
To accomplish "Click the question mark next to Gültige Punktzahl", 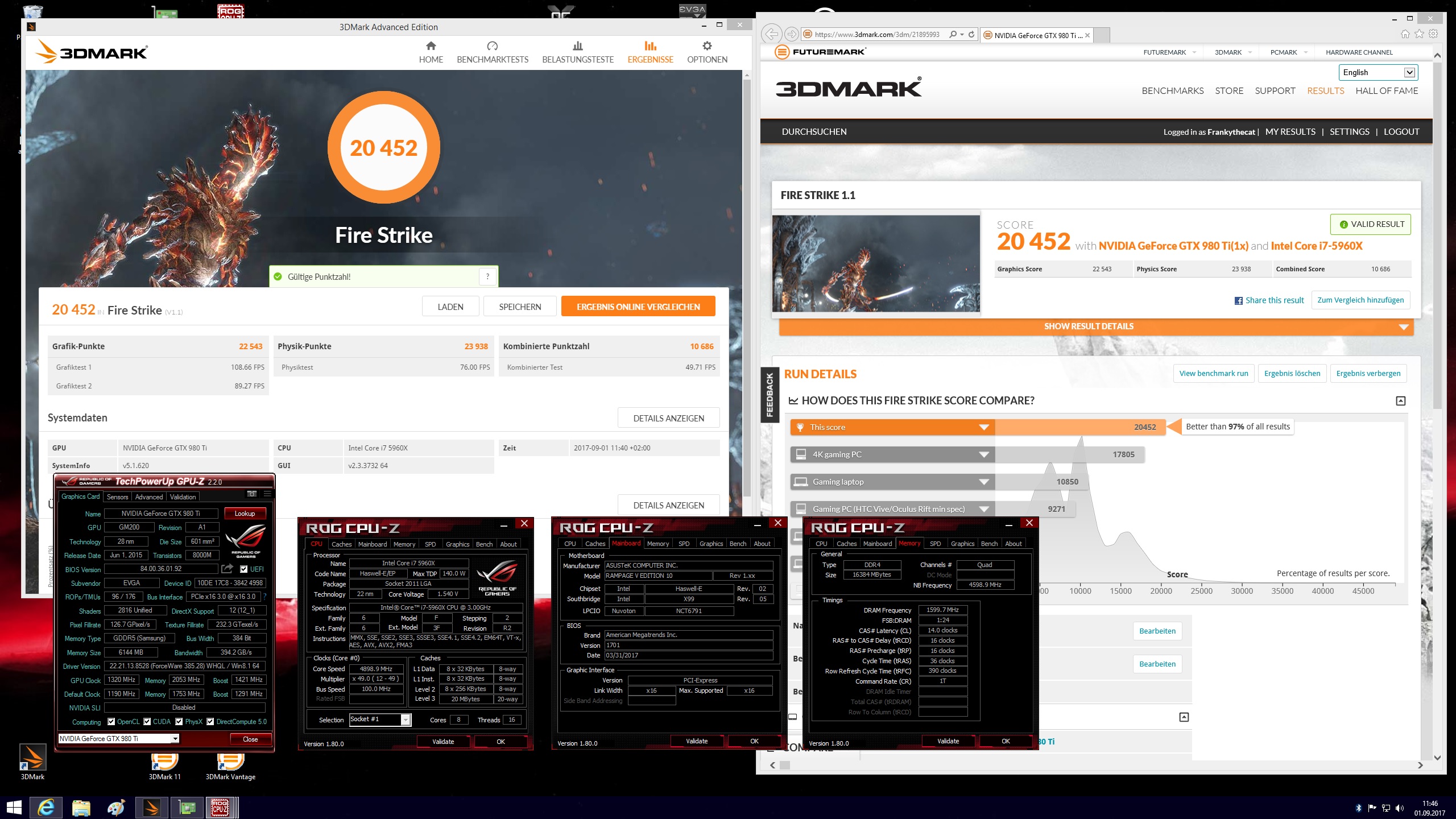I will [x=487, y=276].
